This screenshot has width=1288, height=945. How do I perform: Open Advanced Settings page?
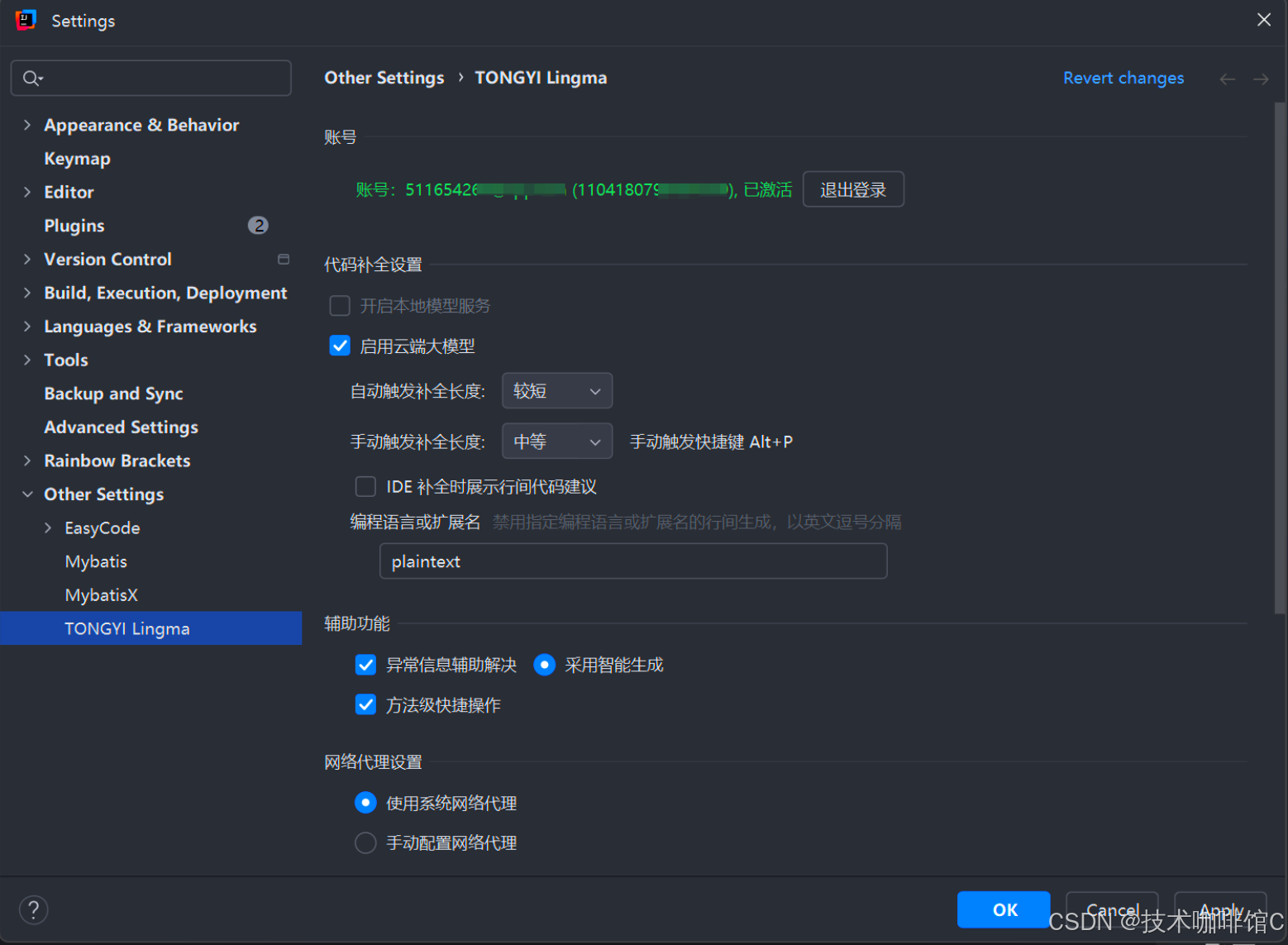(121, 427)
